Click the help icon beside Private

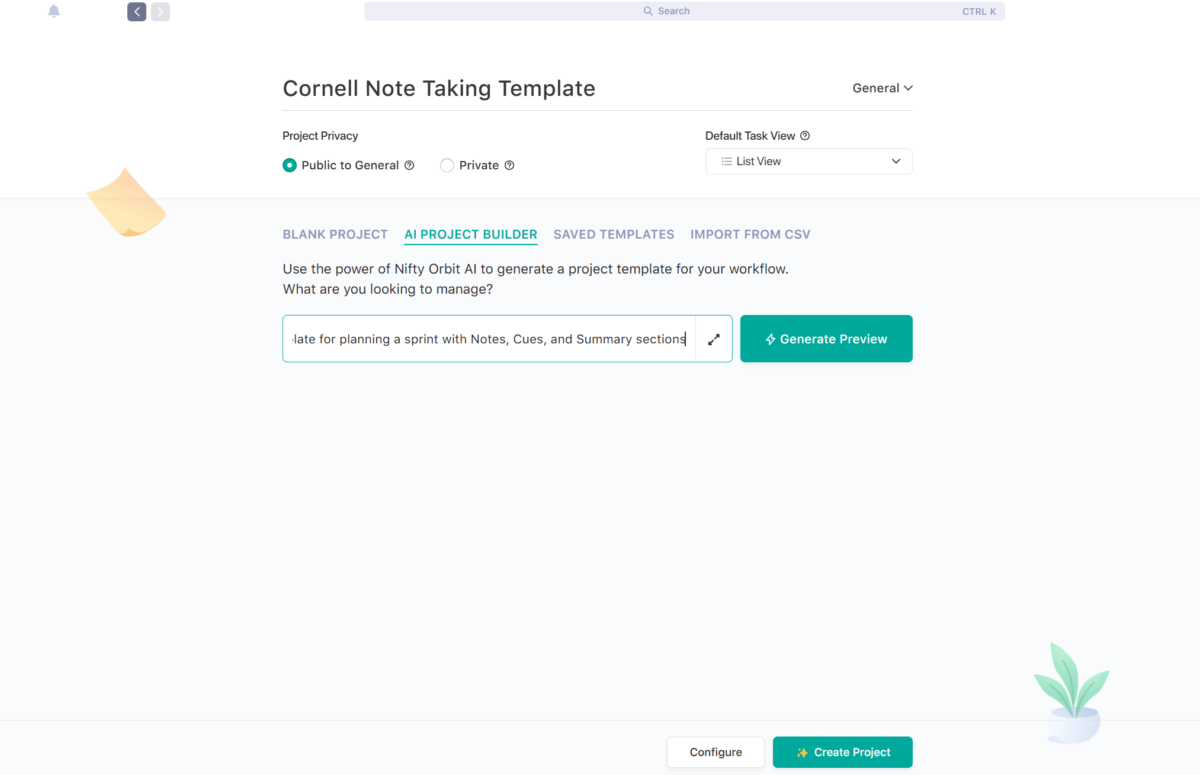click(509, 165)
